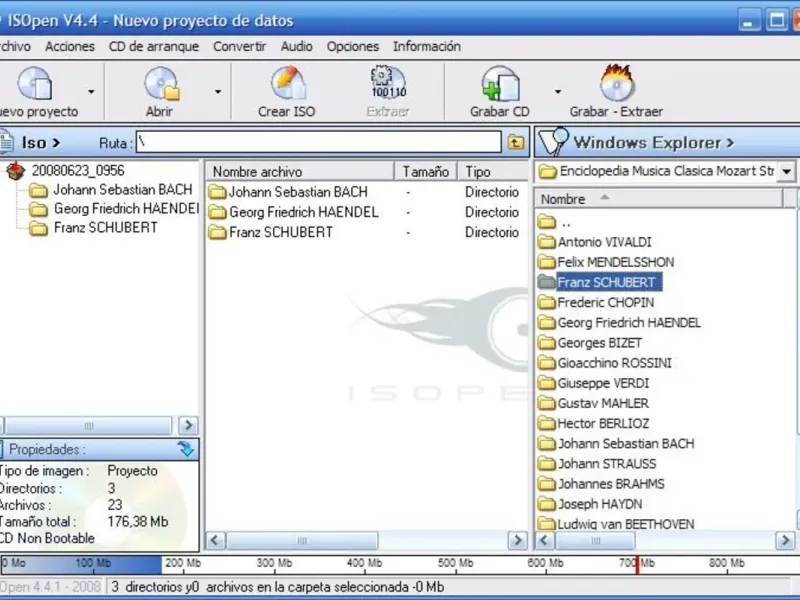Viewport: 800px width, 600px height.
Task: Click the Explorer scrollbar left arrow
Action: point(545,540)
